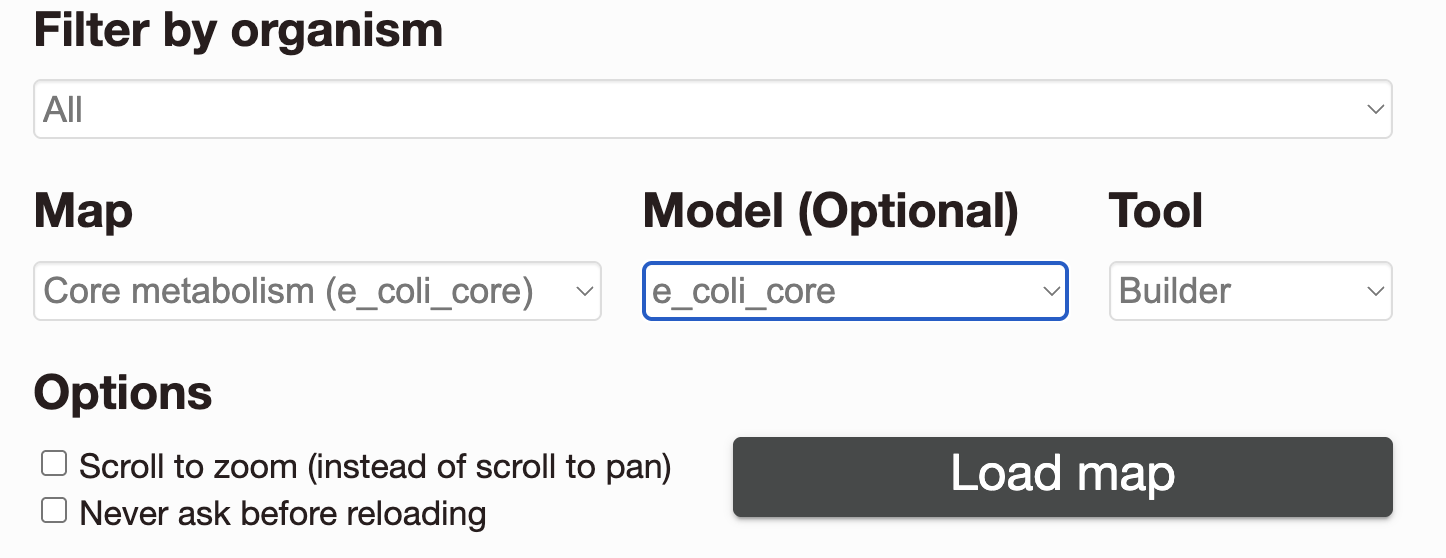This screenshot has height=558, width=1446.
Task: Open the Core metabolism (e_coli_core) map dropdown
Action: click(318, 291)
